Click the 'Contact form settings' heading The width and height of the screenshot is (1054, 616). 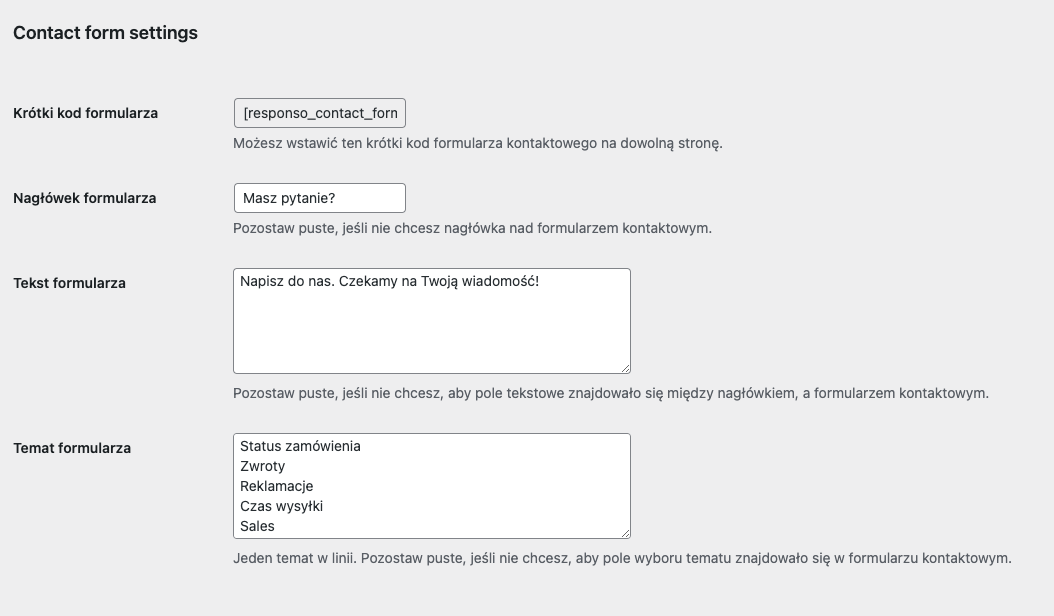click(x=106, y=33)
